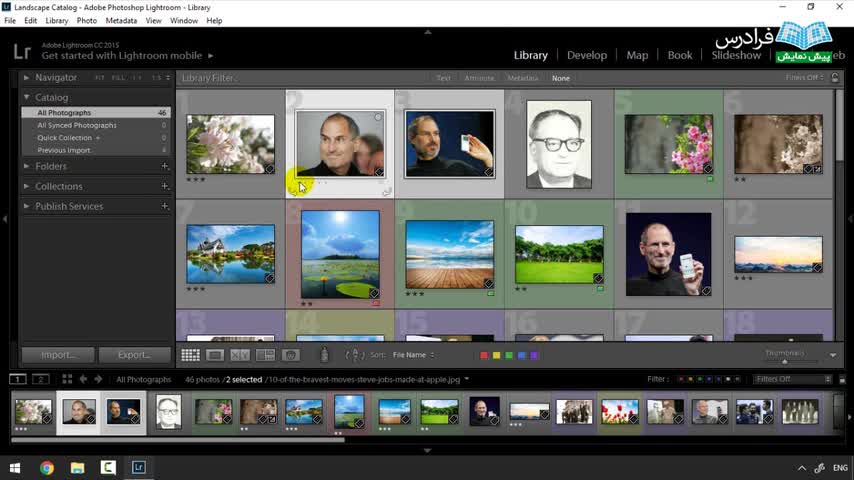Toggle the filmstrip filter switch
This screenshot has width=854, height=480.
tap(842, 379)
